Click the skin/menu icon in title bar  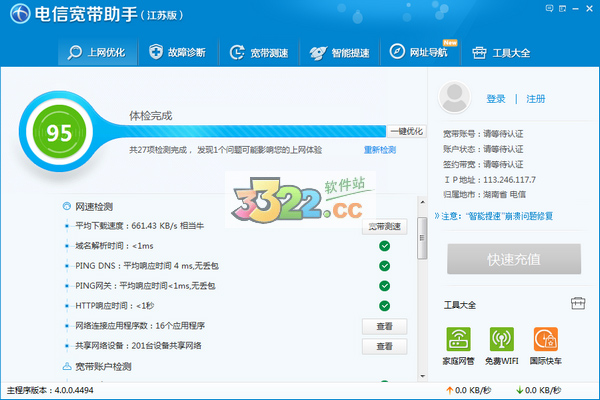coord(562,8)
